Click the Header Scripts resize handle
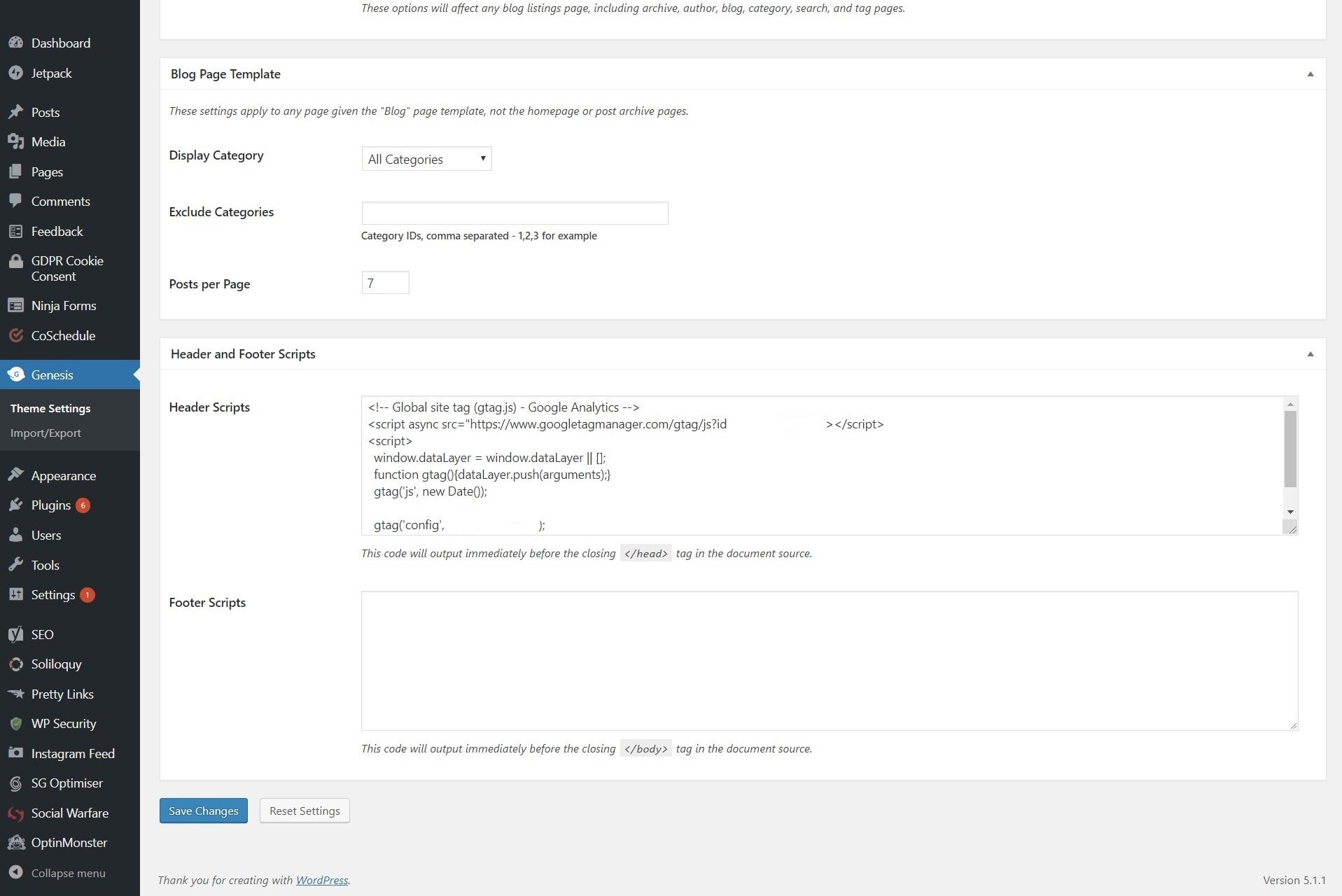This screenshot has height=896, width=1342. coord(1292,528)
